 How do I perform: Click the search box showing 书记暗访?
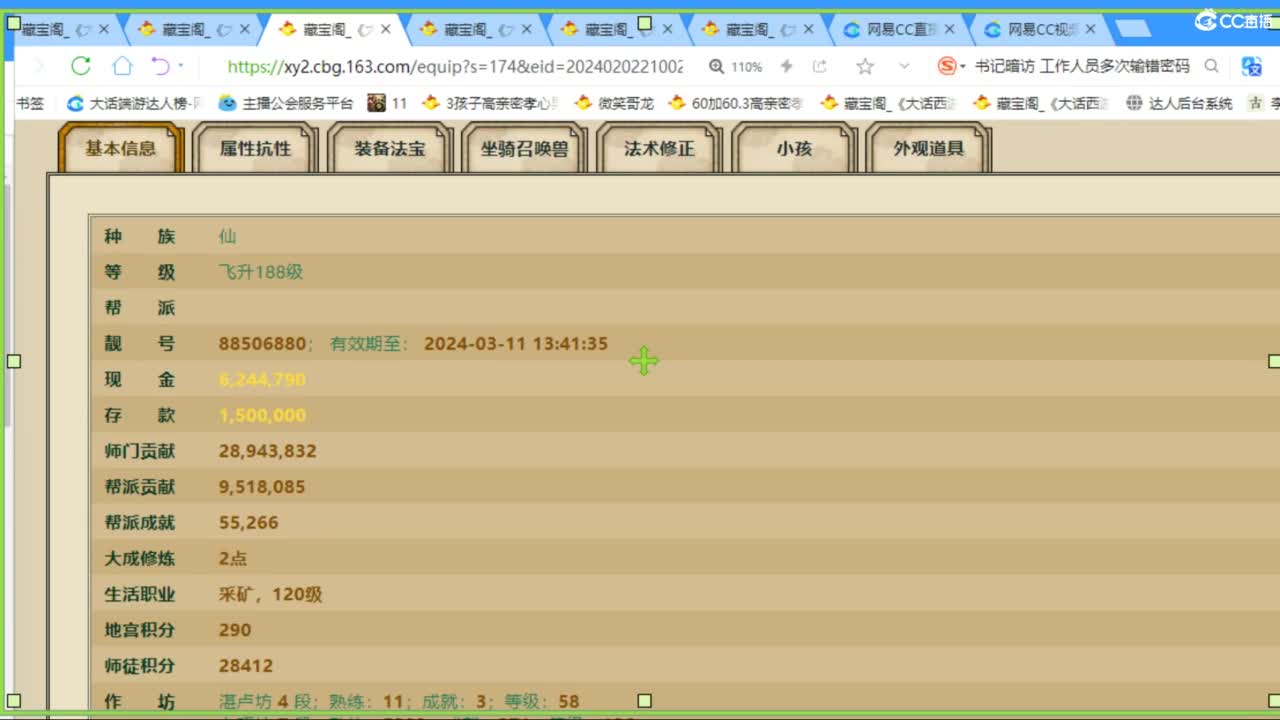pyautogui.click(x=1082, y=66)
